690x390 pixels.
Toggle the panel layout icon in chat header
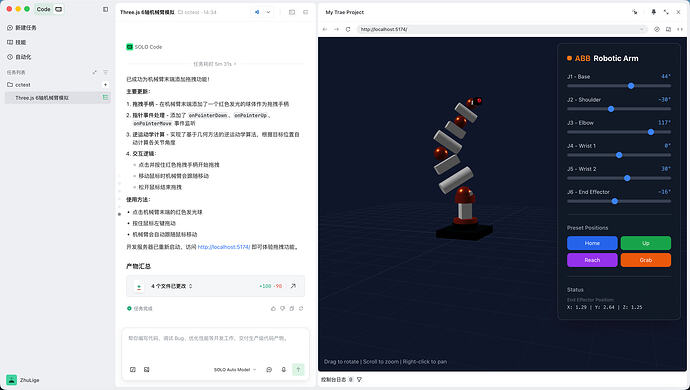point(292,12)
